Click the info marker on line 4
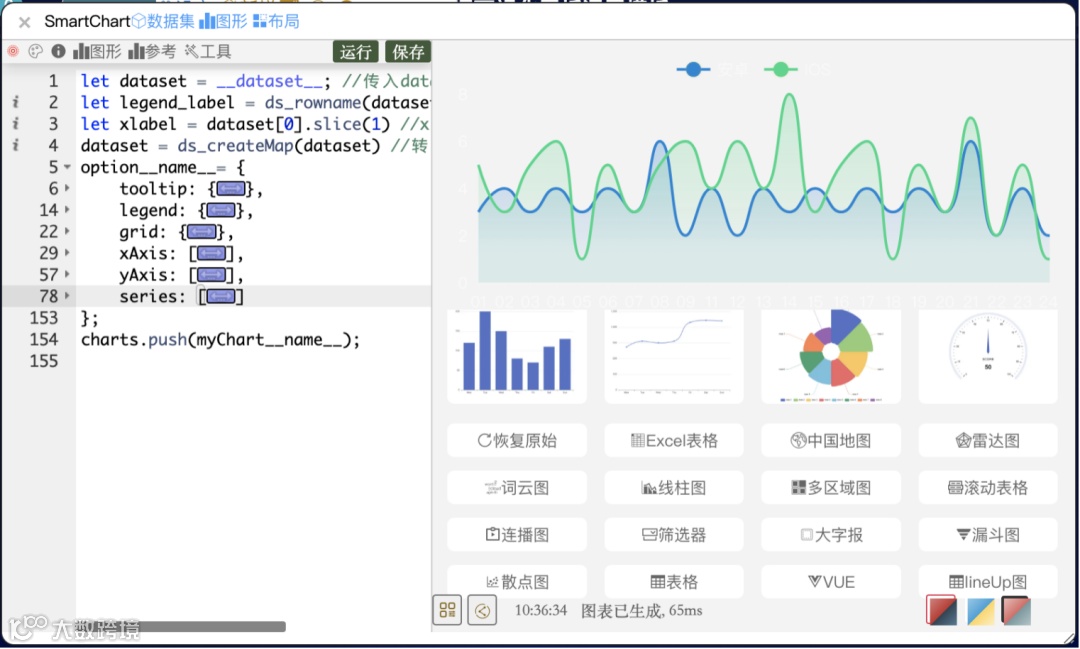Screen dimensions: 1080x649 pos(15,145)
